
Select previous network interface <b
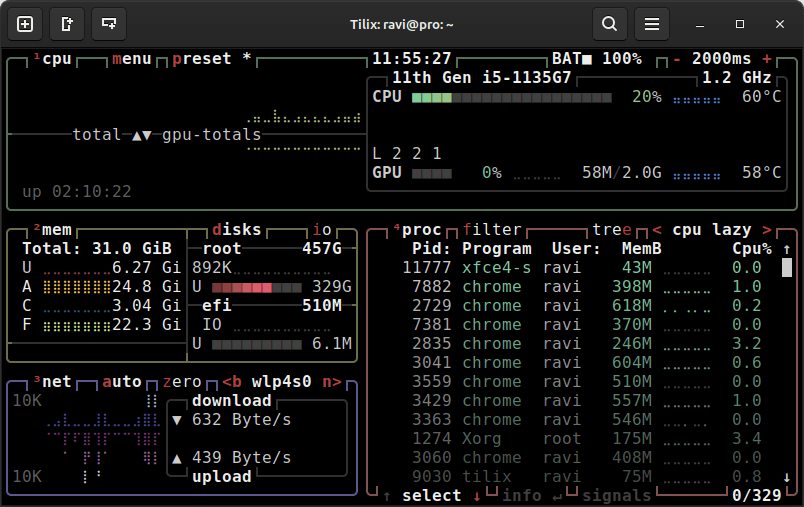point(232,382)
